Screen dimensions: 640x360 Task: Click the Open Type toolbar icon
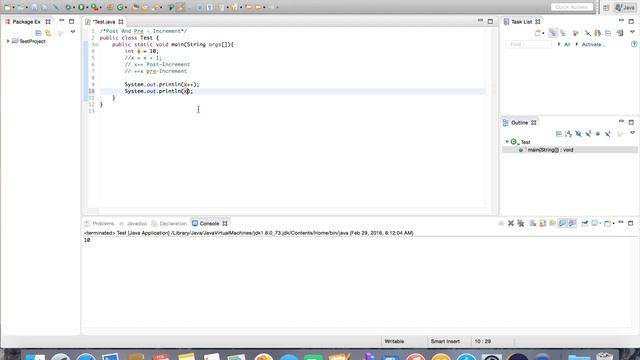[135, 7]
